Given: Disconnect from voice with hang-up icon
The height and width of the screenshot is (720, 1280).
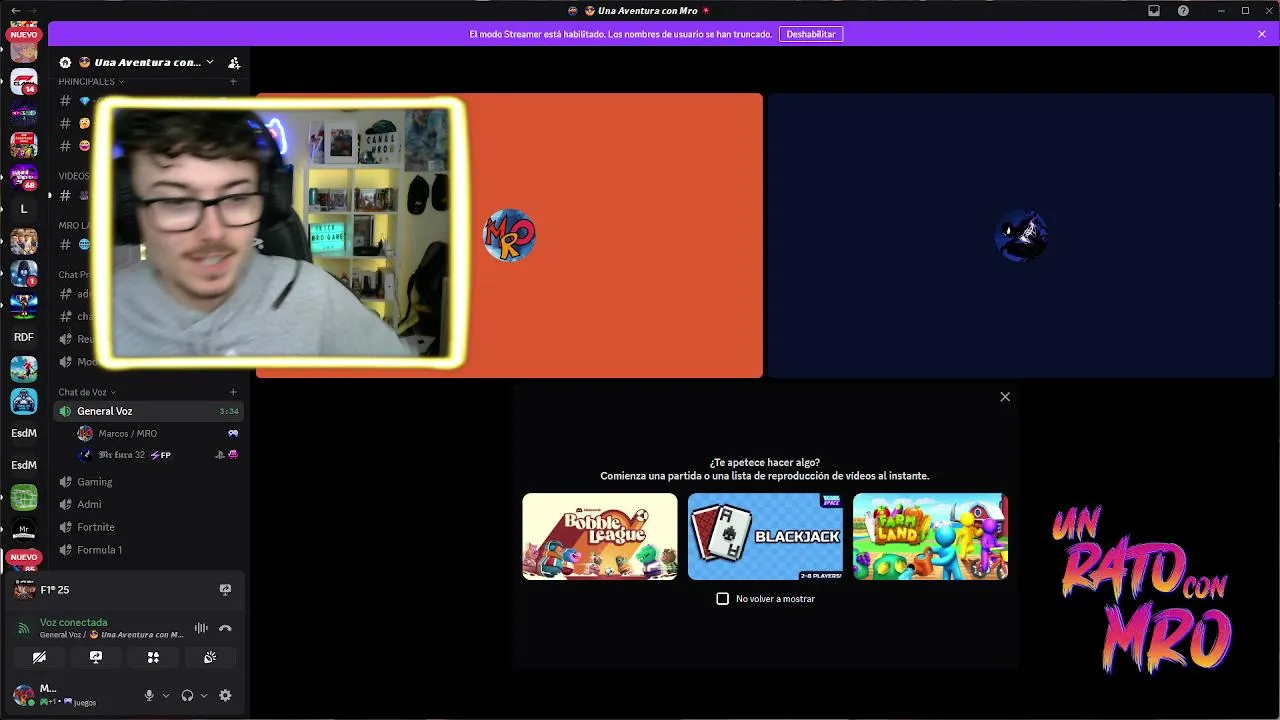Looking at the screenshot, I should click(225, 628).
